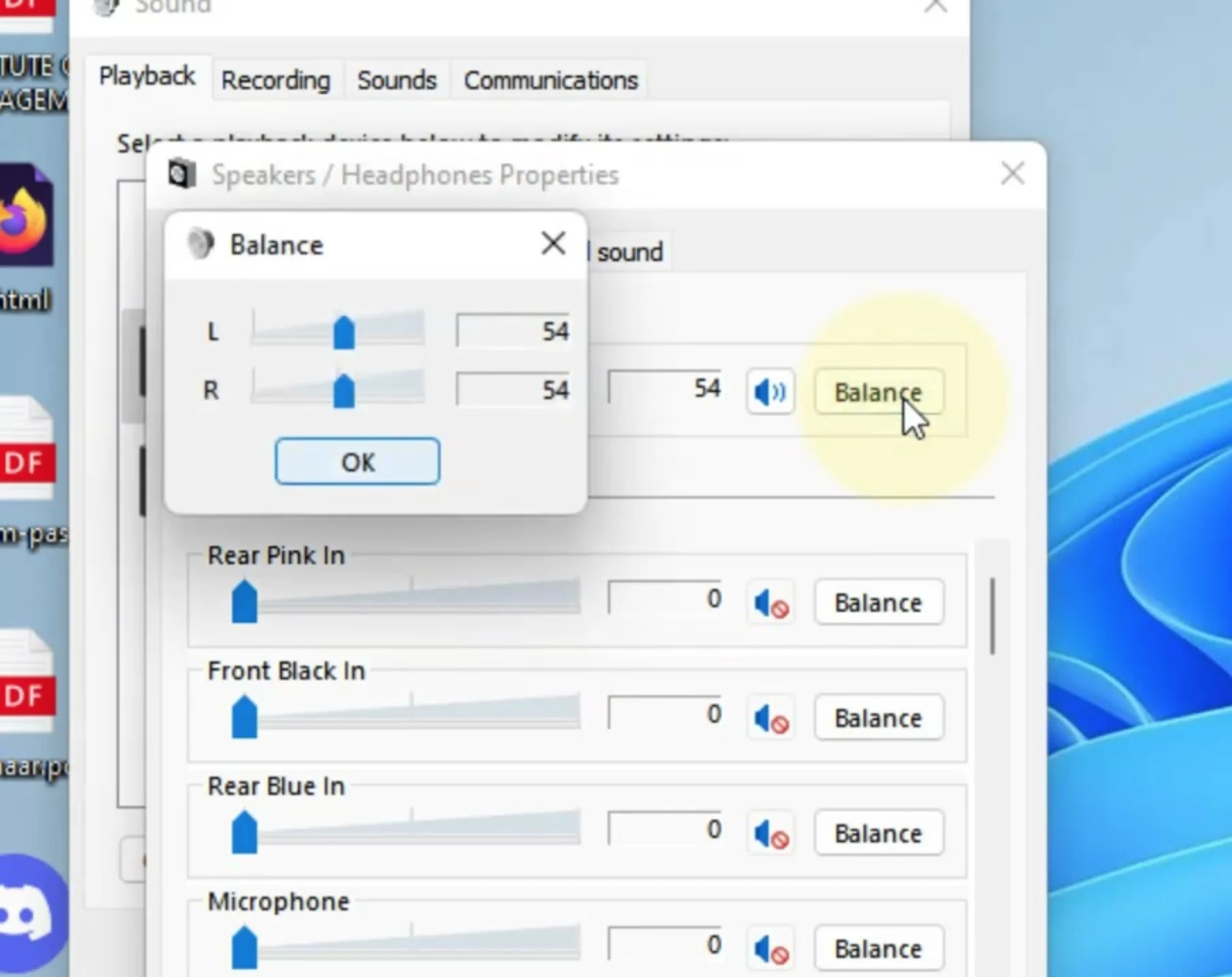Screen dimensions: 1232x977
Task: Click the R channel value field showing 54
Action: (x=513, y=390)
